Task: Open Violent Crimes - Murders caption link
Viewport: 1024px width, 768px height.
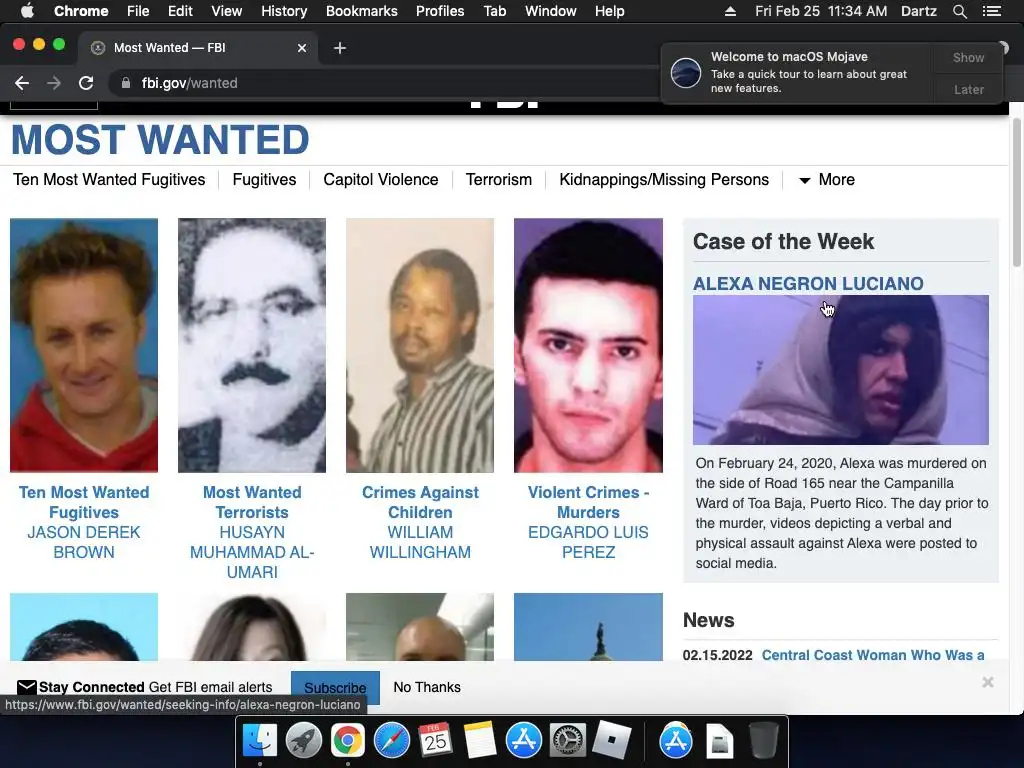Action: click(588, 502)
